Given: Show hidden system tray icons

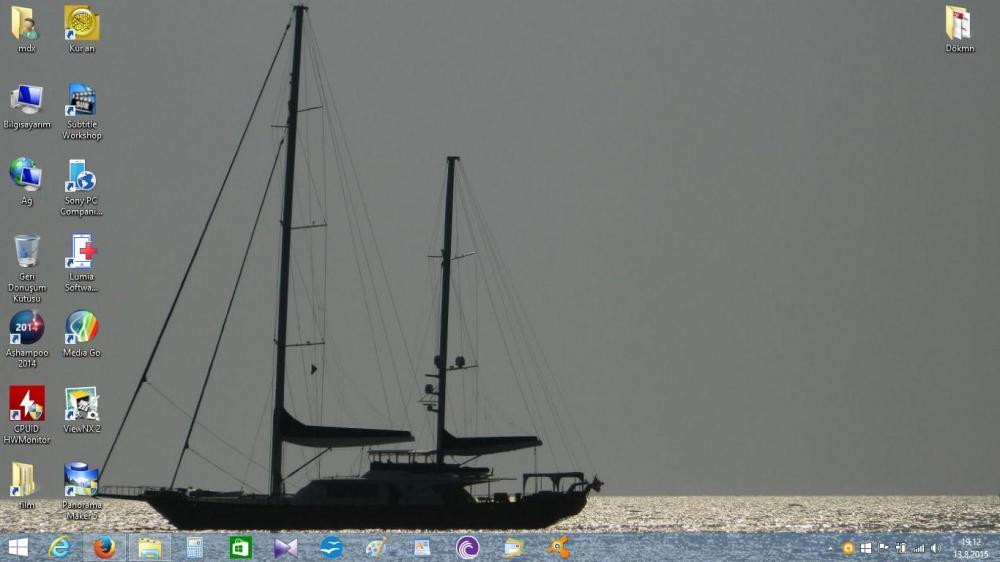Looking at the screenshot, I should click(x=831, y=548).
